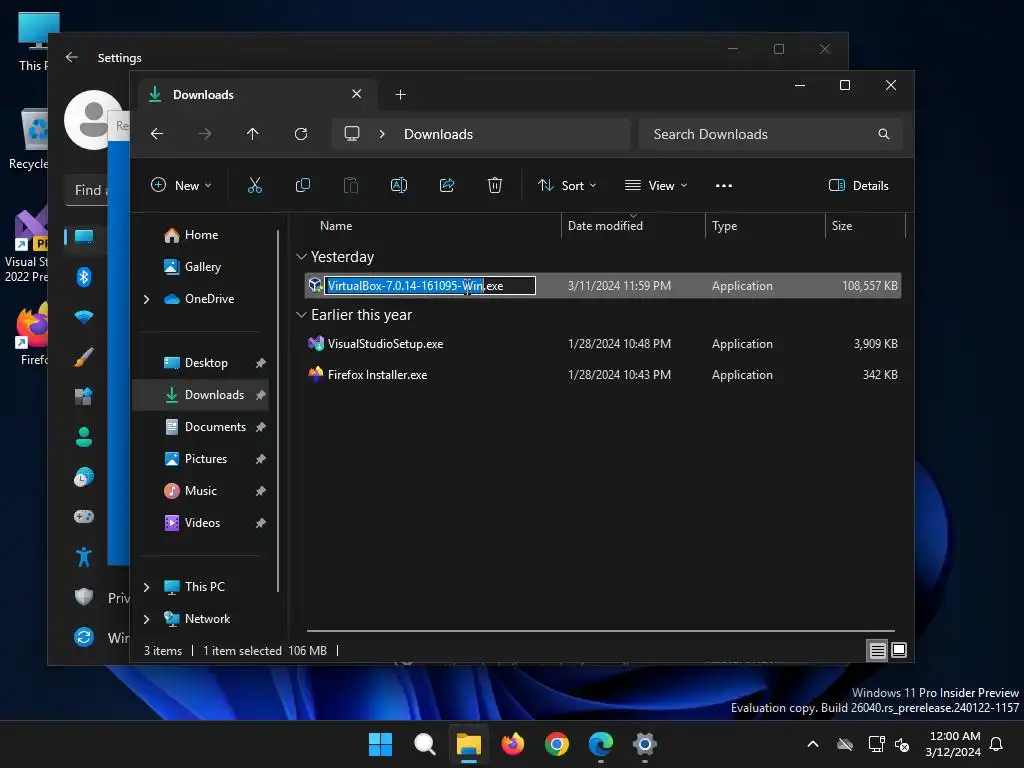1024x768 pixels.
Task: Click the Share icon in toolbar
Action: pos(447,185)
